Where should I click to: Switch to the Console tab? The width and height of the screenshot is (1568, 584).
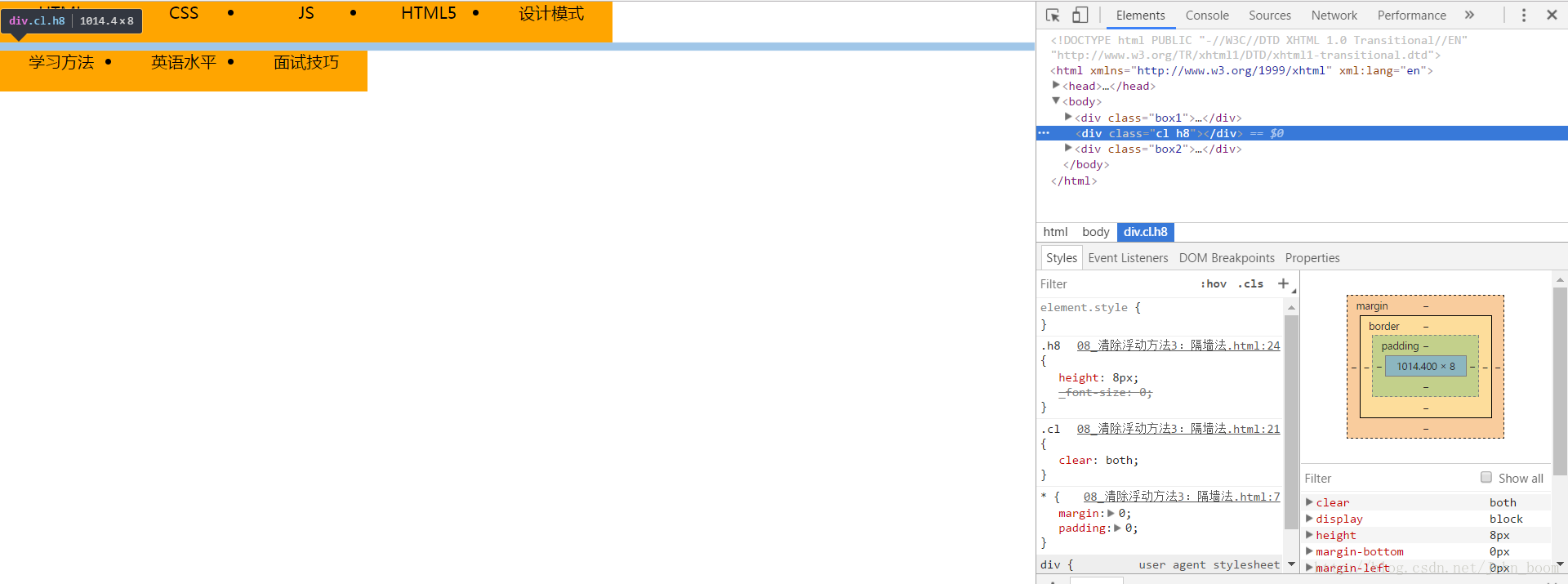click(x=1207, y=15)
